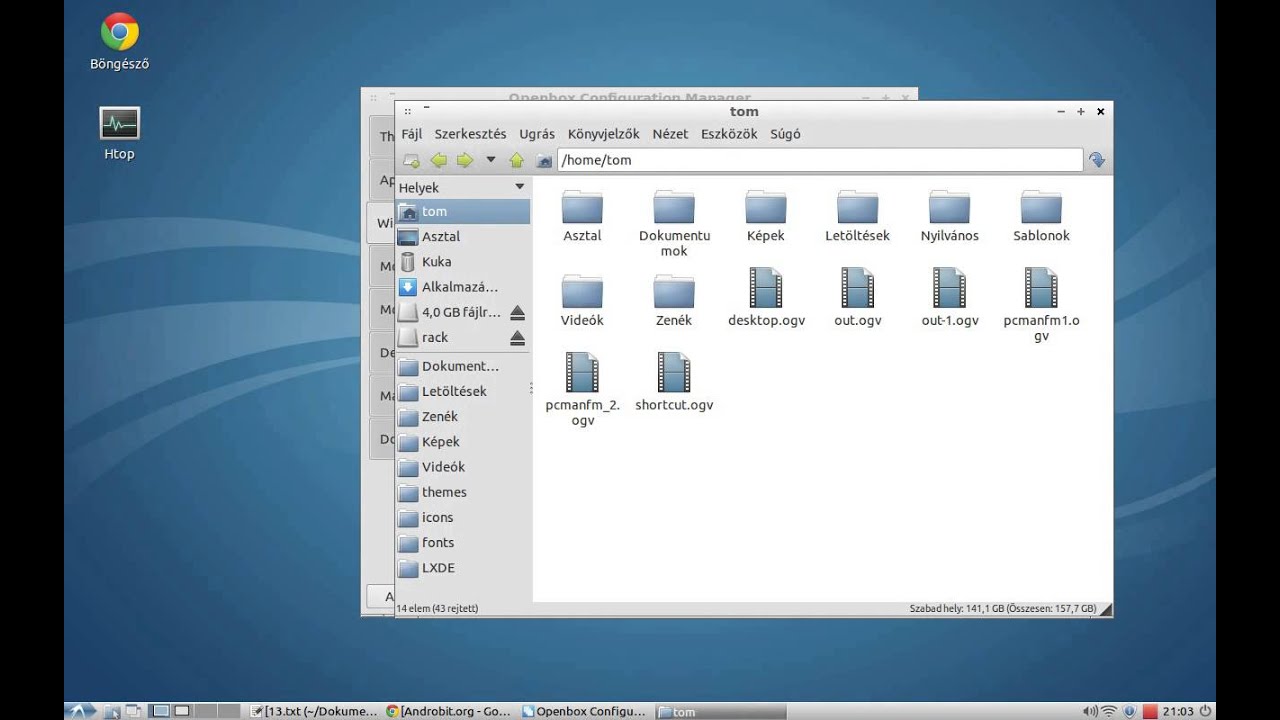Click the tom taskbar button
The width and height of the screenshot is (1280, 720).
[x=720, y=711]
